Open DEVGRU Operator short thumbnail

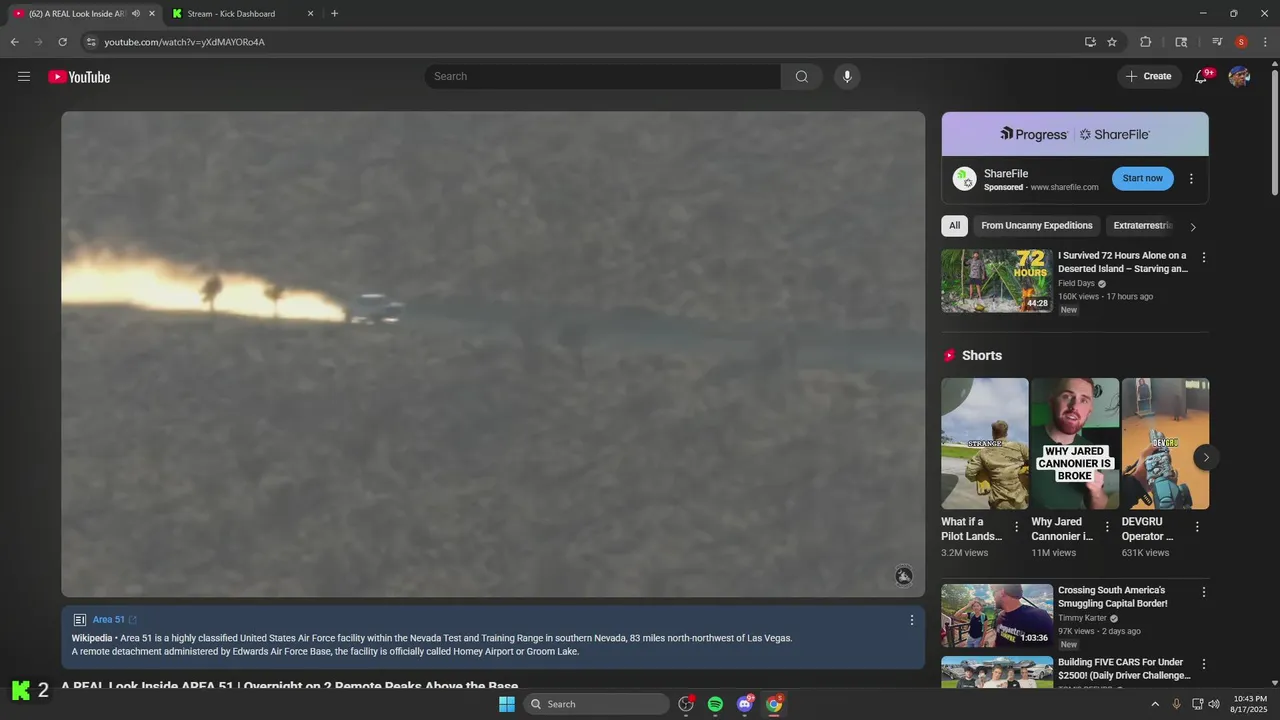tap(1165, 444)
